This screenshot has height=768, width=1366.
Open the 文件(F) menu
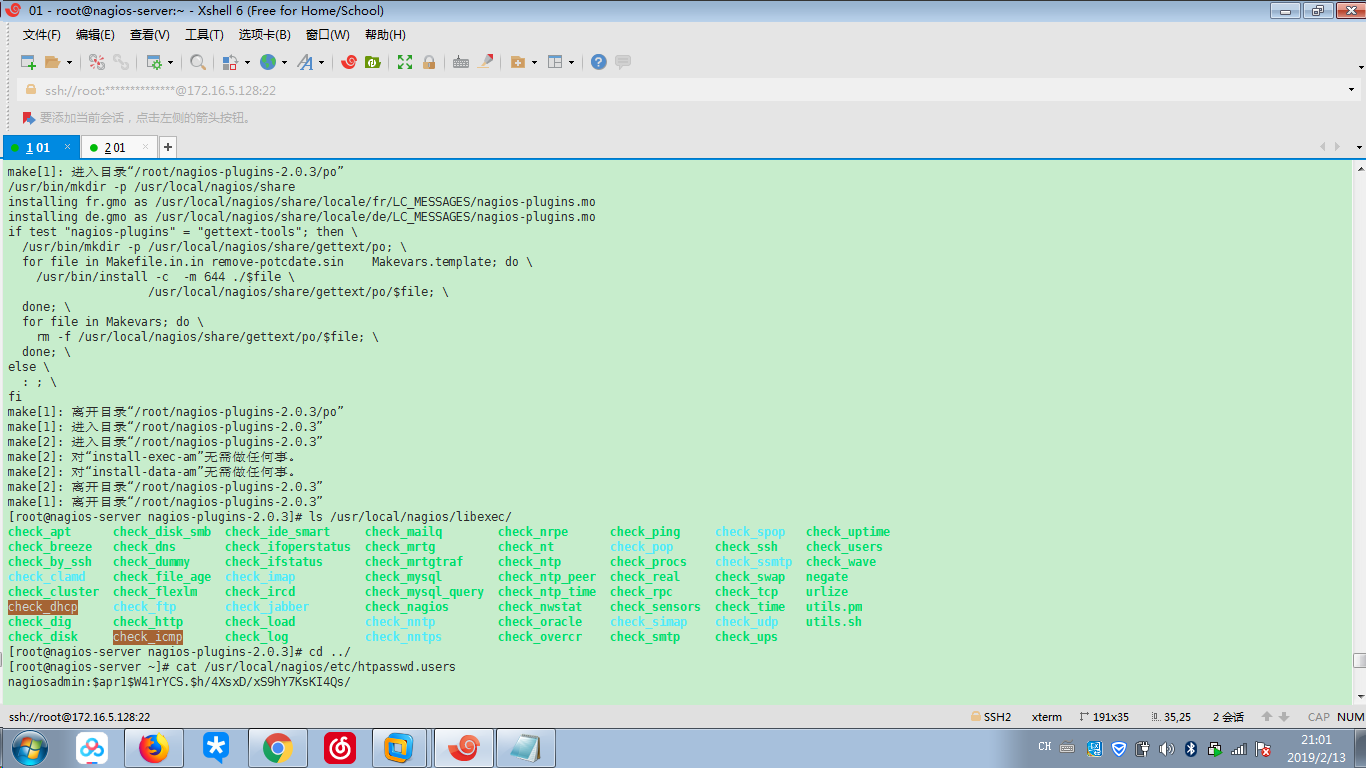pyautogui.click(x=42, y=35)
